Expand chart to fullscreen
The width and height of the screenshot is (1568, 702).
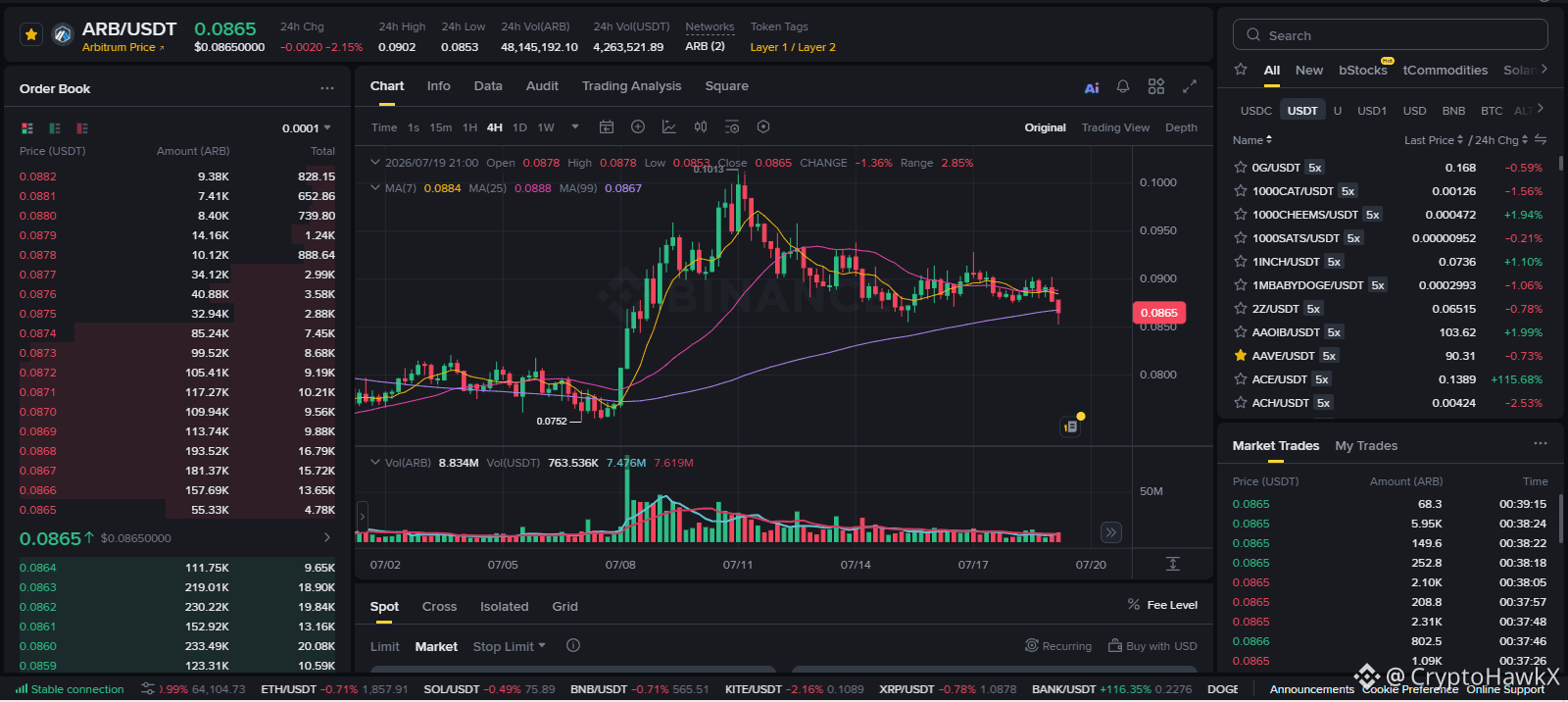click(1190, 86)
